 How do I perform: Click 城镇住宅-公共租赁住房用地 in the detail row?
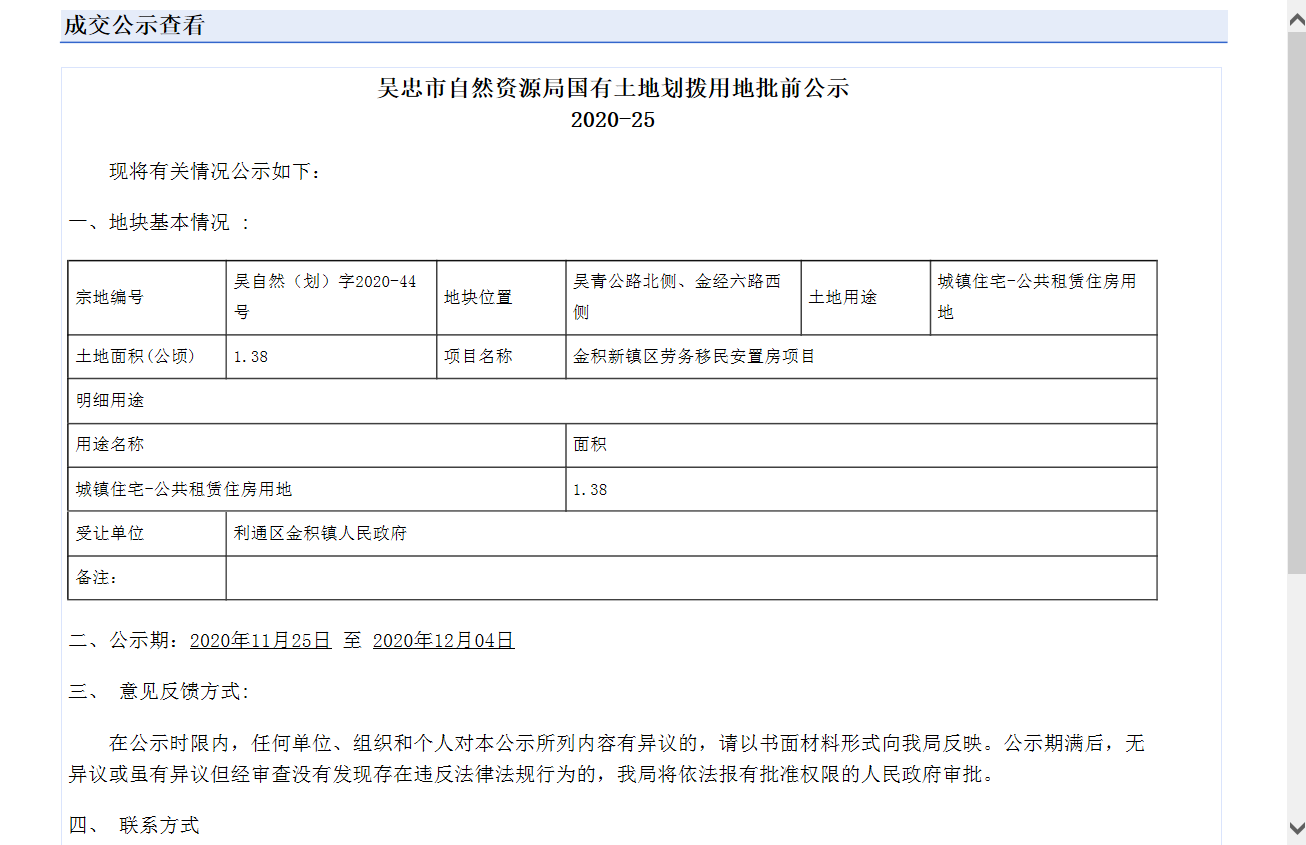tap(316, 489)
